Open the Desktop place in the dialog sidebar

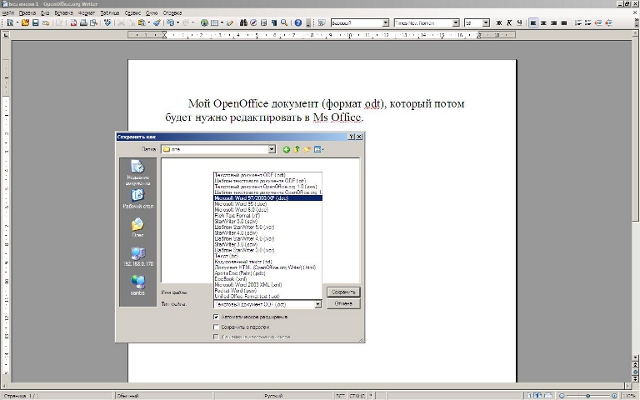tap(138, 199)
